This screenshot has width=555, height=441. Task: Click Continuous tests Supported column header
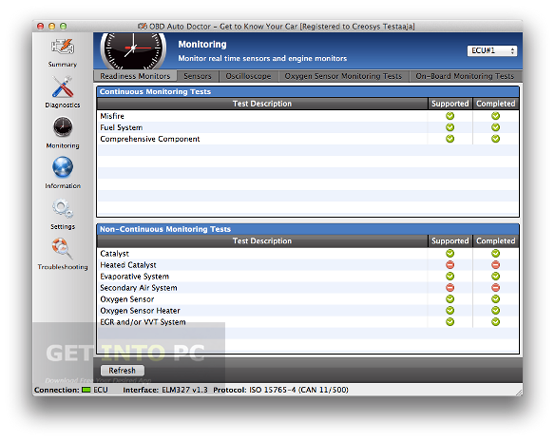pyautogui.click(x=450, y=104)
